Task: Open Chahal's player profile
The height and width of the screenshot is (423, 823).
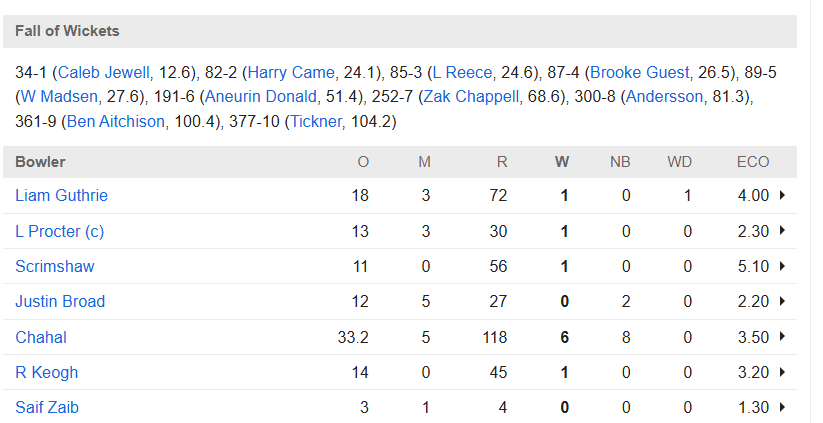Action: (41, 337)
